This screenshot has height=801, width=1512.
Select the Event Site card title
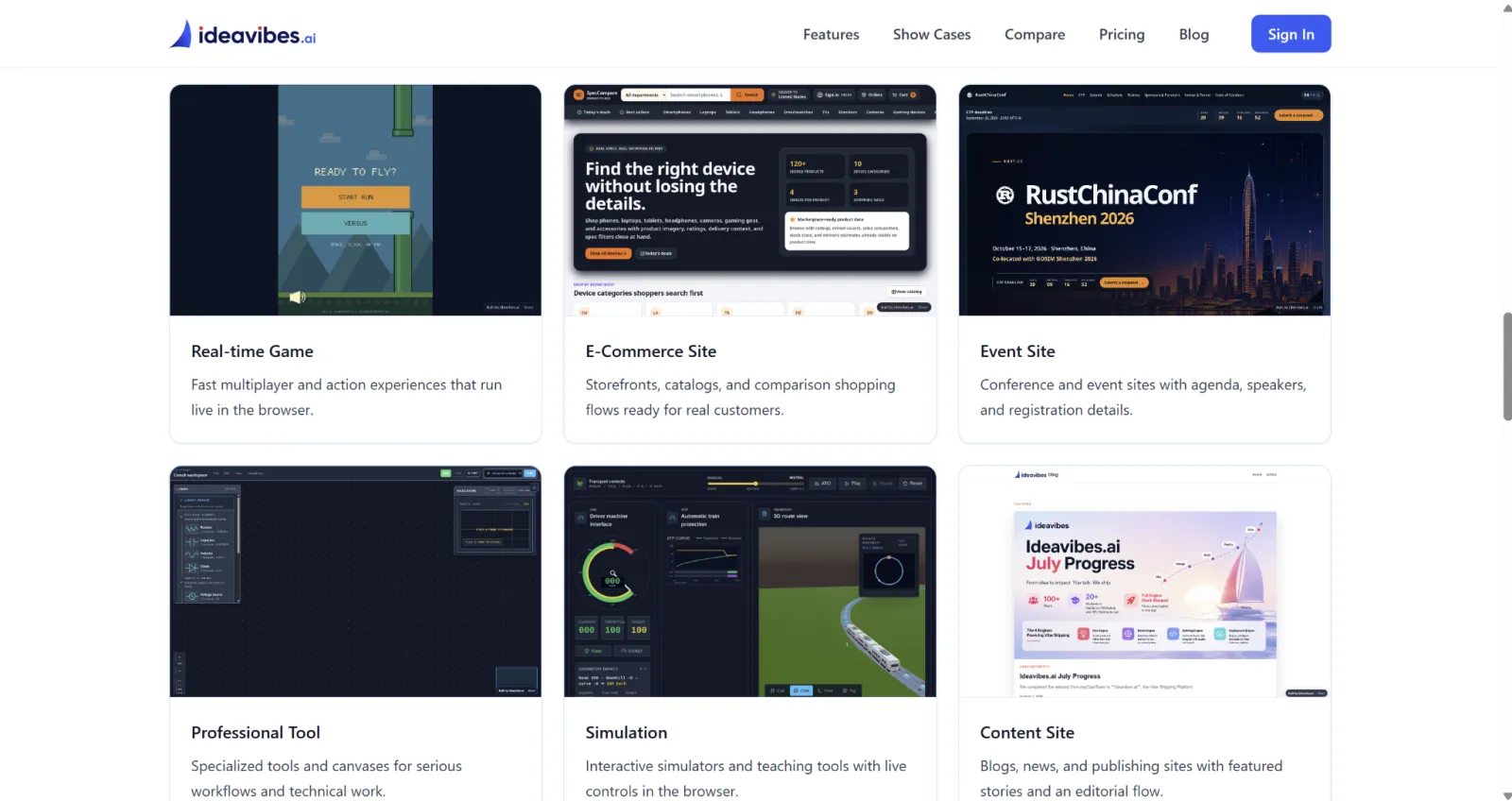tap(1018, 351)
